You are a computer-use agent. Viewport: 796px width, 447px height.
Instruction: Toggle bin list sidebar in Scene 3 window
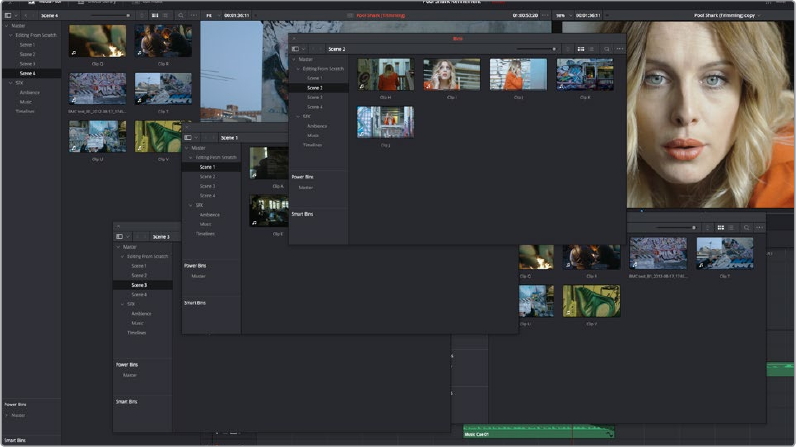(119, 237)
